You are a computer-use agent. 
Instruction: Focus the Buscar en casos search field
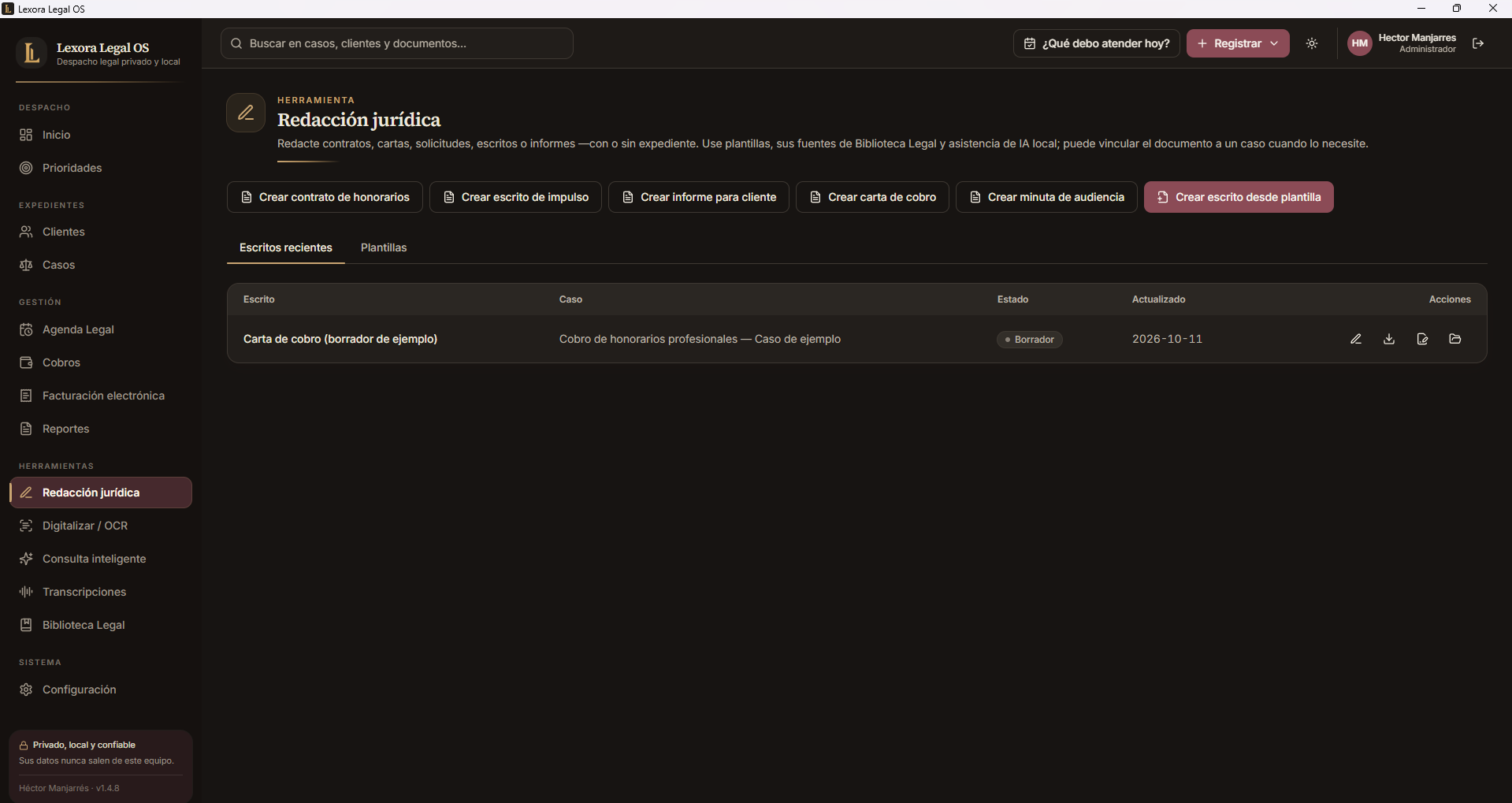tap(397, 43)
